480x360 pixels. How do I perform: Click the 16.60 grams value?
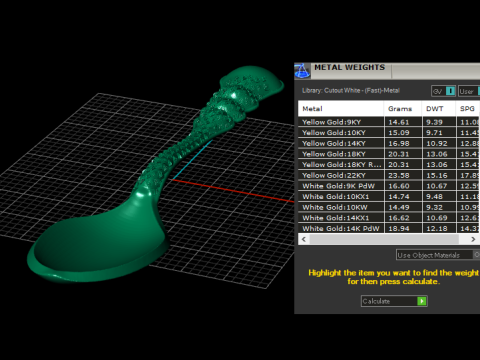pyautogui.click(x=399, y=186)
